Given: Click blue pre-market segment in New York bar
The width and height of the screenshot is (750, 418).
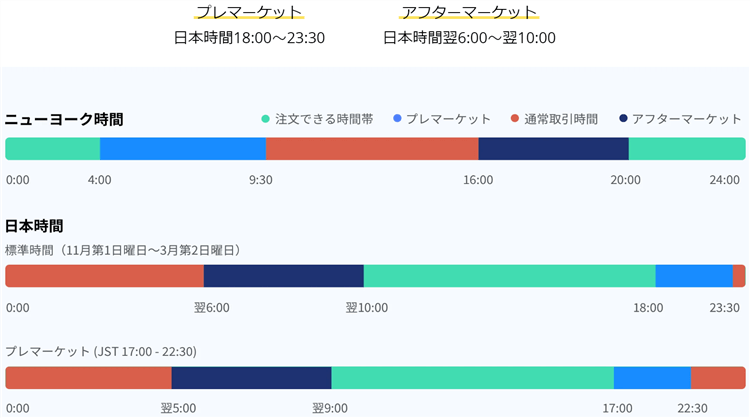Looking at the screenshot, I should tap(182, 149).
